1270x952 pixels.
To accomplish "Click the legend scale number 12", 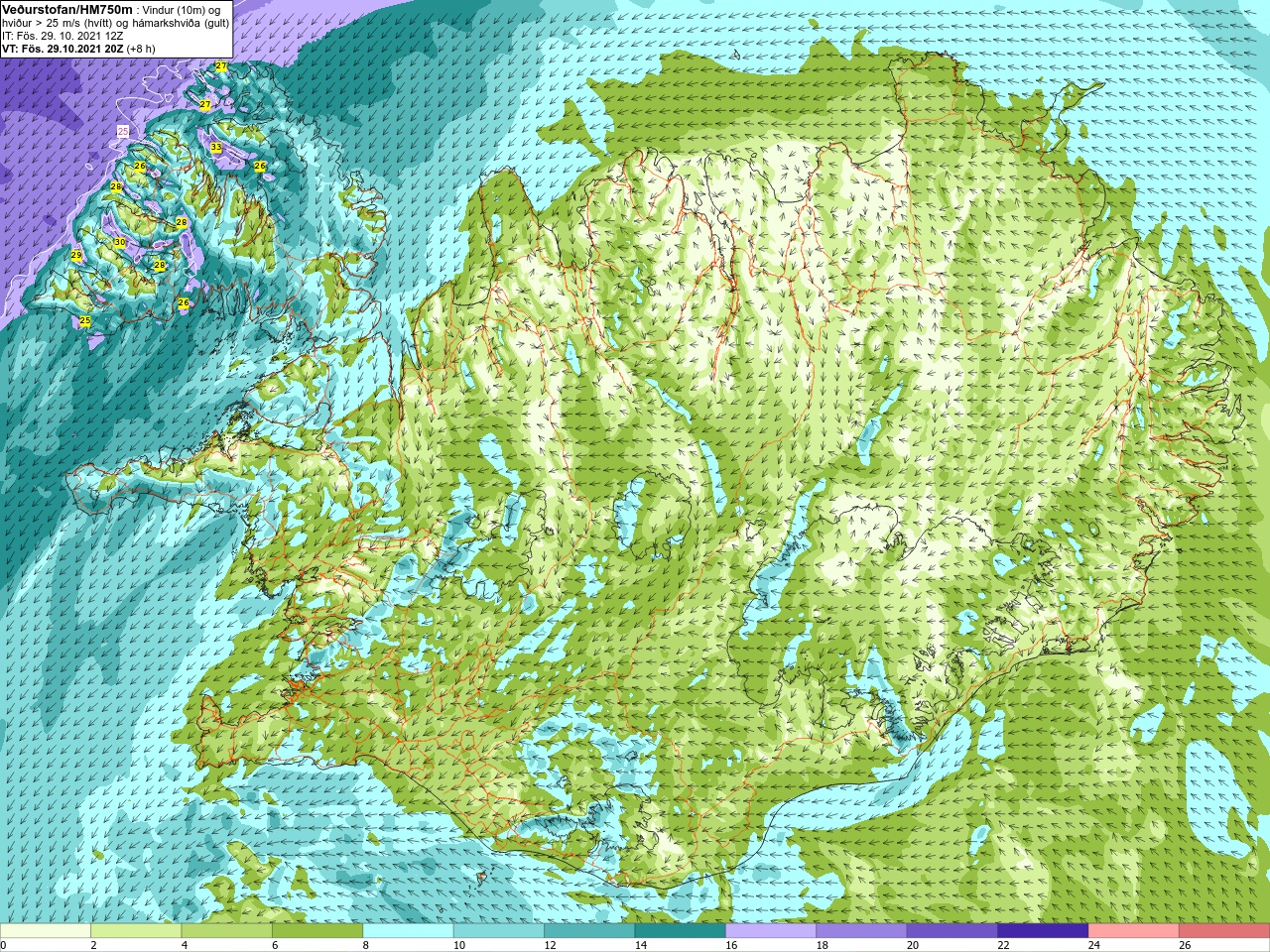I will pyautogui.click(x=550, y=945).
